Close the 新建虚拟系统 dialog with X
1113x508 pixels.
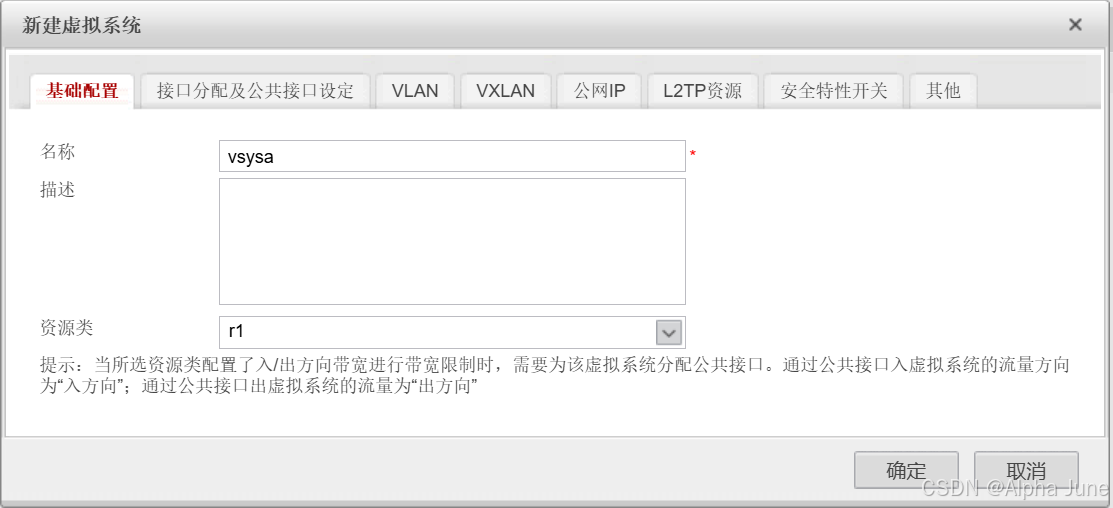point(1075,25)
